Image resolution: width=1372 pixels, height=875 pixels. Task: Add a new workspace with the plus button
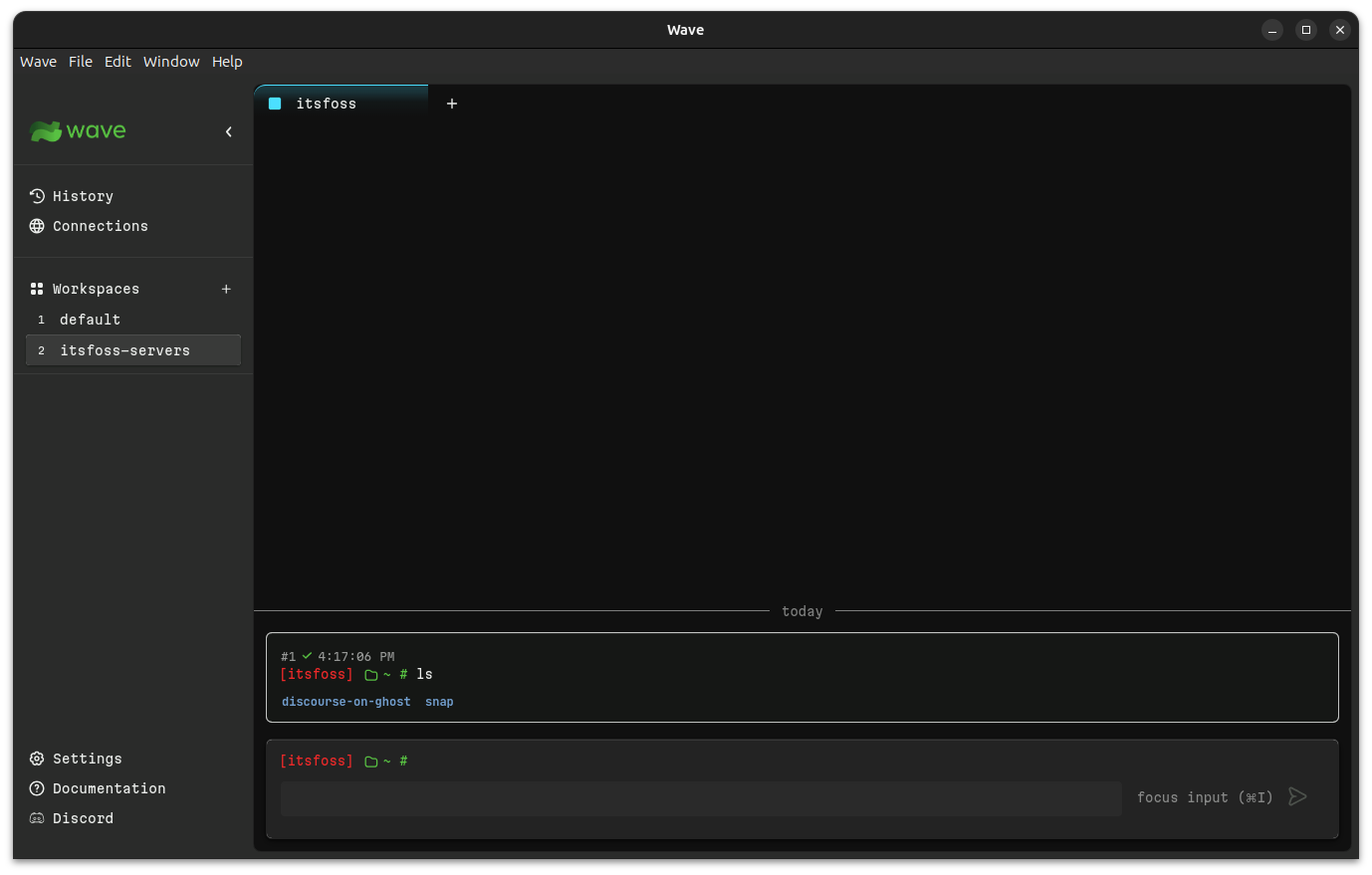click(226, 289)
